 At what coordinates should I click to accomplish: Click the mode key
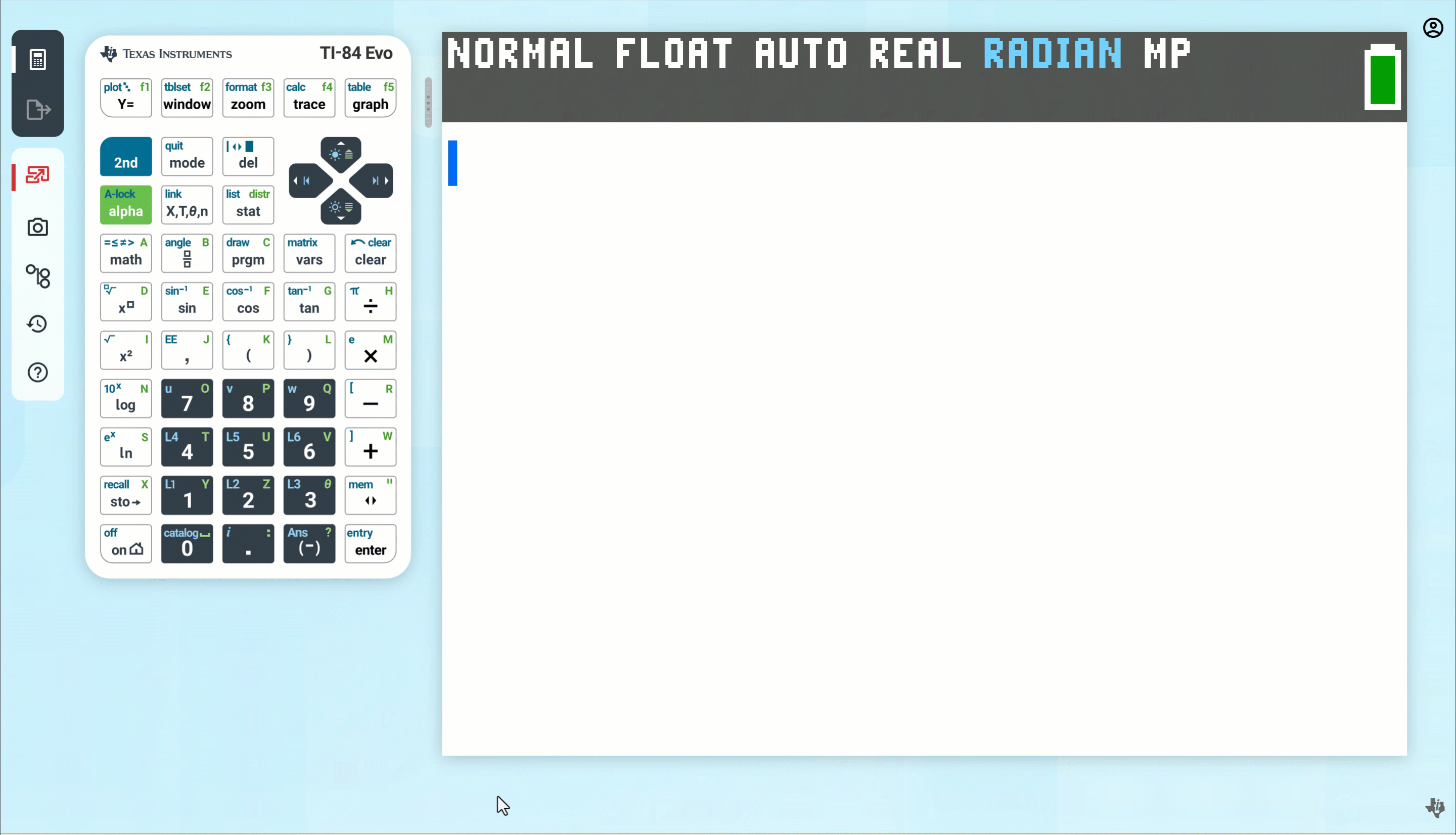click(x=187, y=157)
